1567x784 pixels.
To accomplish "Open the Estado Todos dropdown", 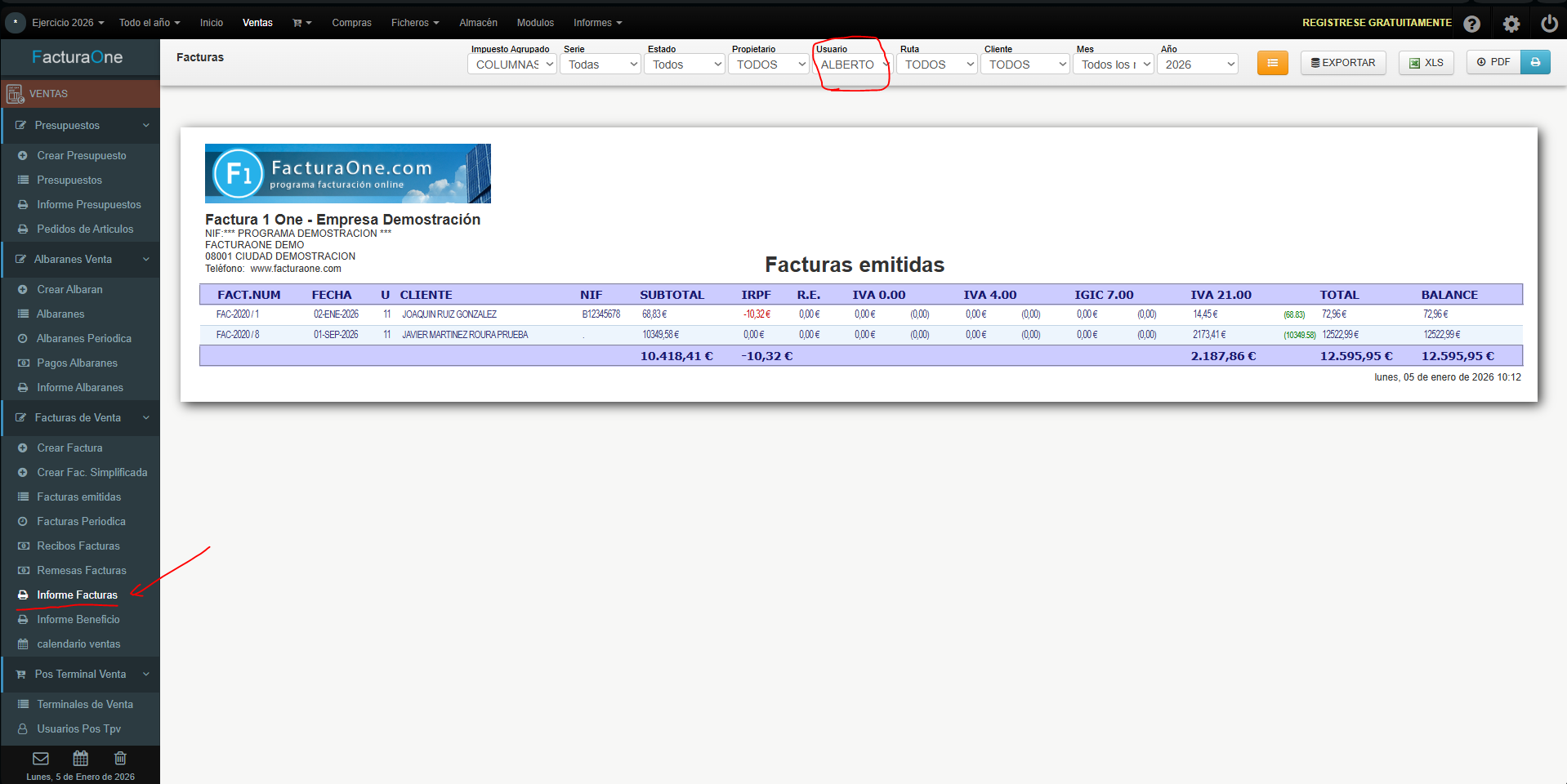I will [x=685, y=65].
